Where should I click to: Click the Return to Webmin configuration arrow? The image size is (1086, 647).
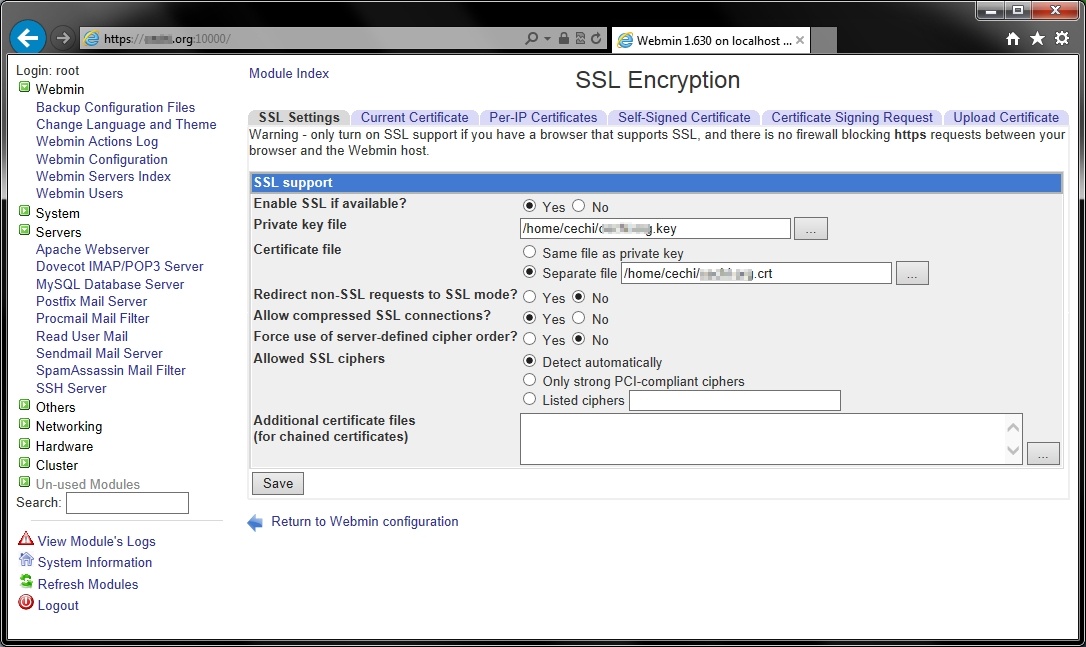click(256, 522)
